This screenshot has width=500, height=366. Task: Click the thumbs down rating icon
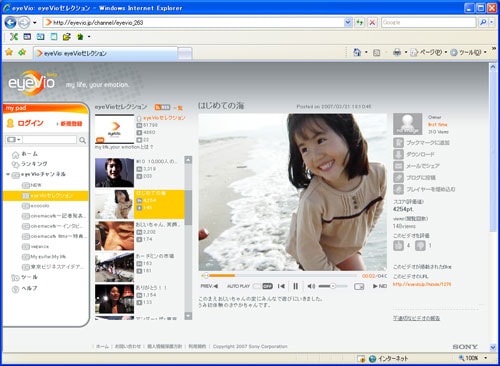tap(420, 245)
